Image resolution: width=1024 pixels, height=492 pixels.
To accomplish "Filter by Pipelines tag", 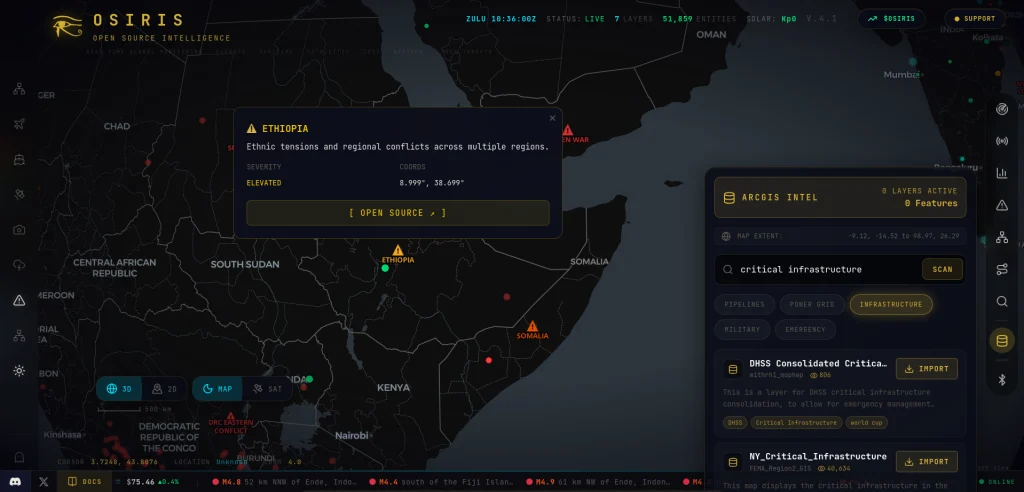I will [x=744, y=304].
